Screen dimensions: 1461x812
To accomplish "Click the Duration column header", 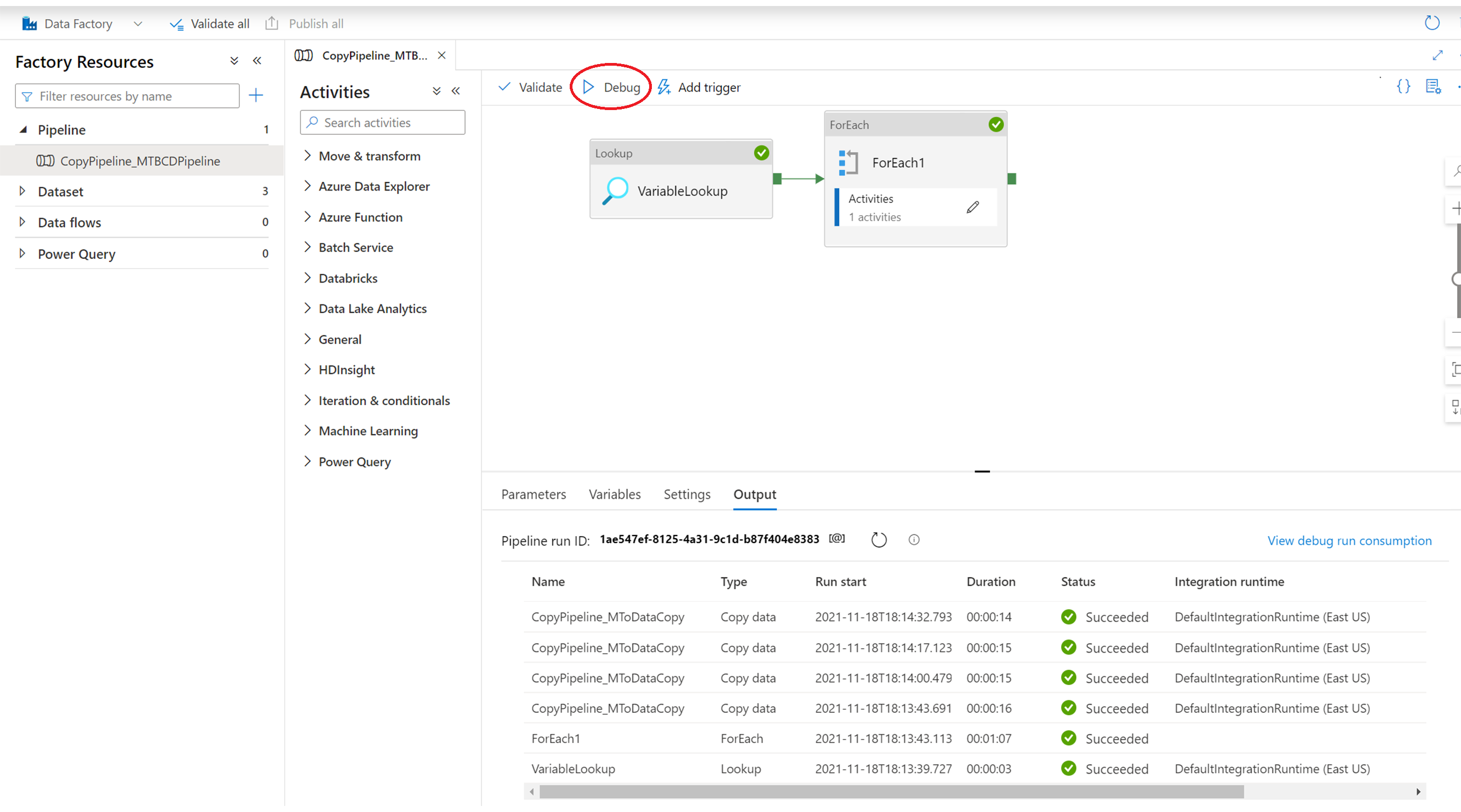I will click(991, 581).
